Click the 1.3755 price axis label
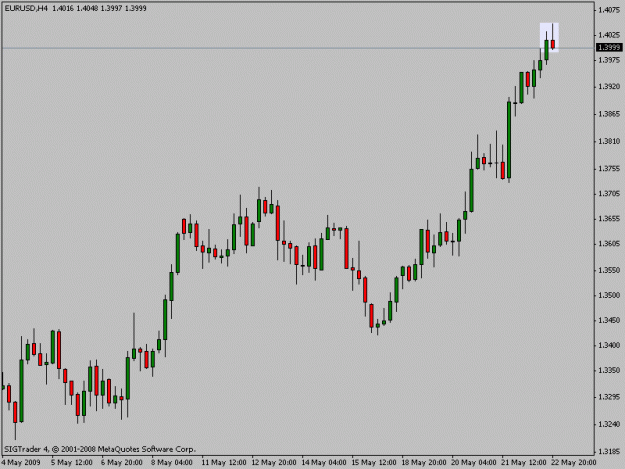The image size is (625, 469). pyautogui.click(x=609, y=169)
